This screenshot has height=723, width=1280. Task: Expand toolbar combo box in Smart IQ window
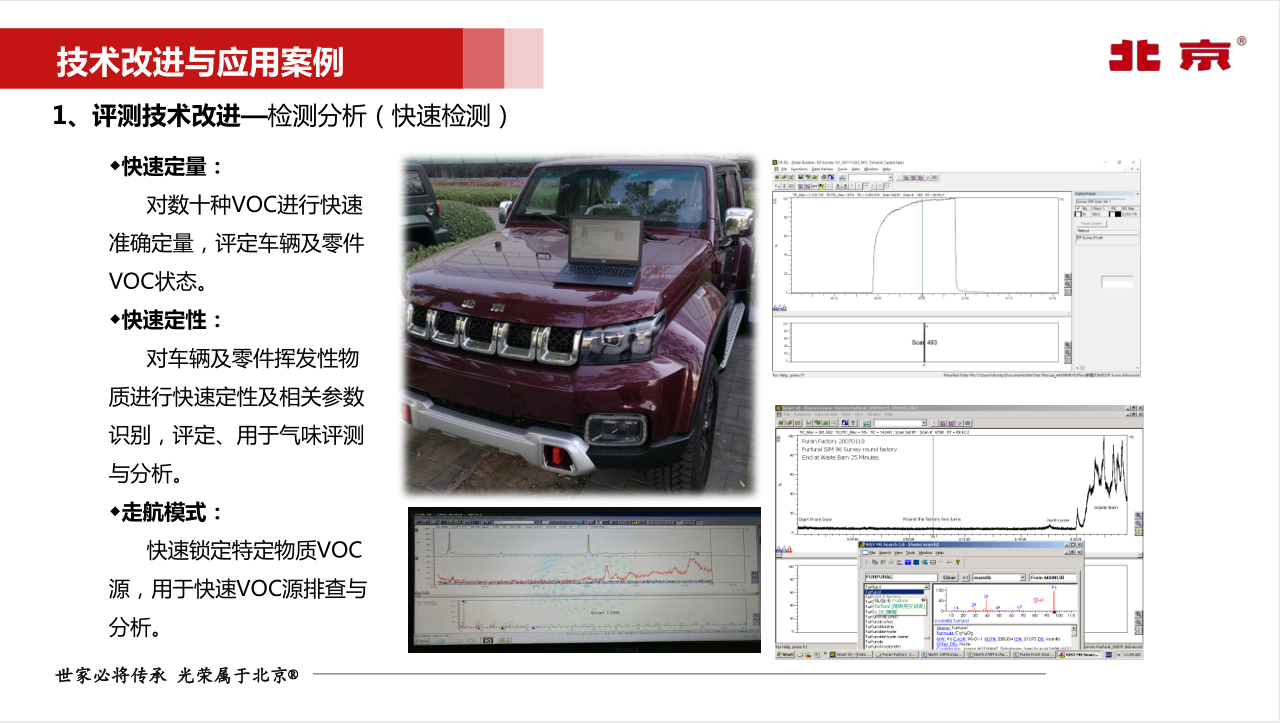924,422
